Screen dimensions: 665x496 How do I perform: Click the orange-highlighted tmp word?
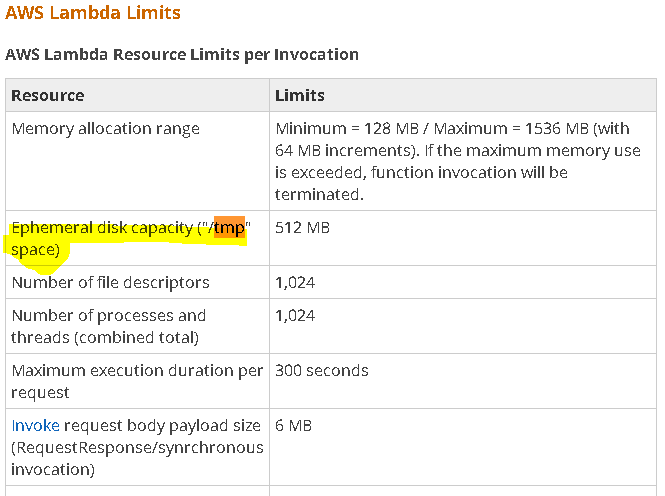click(x=230, y=228)
